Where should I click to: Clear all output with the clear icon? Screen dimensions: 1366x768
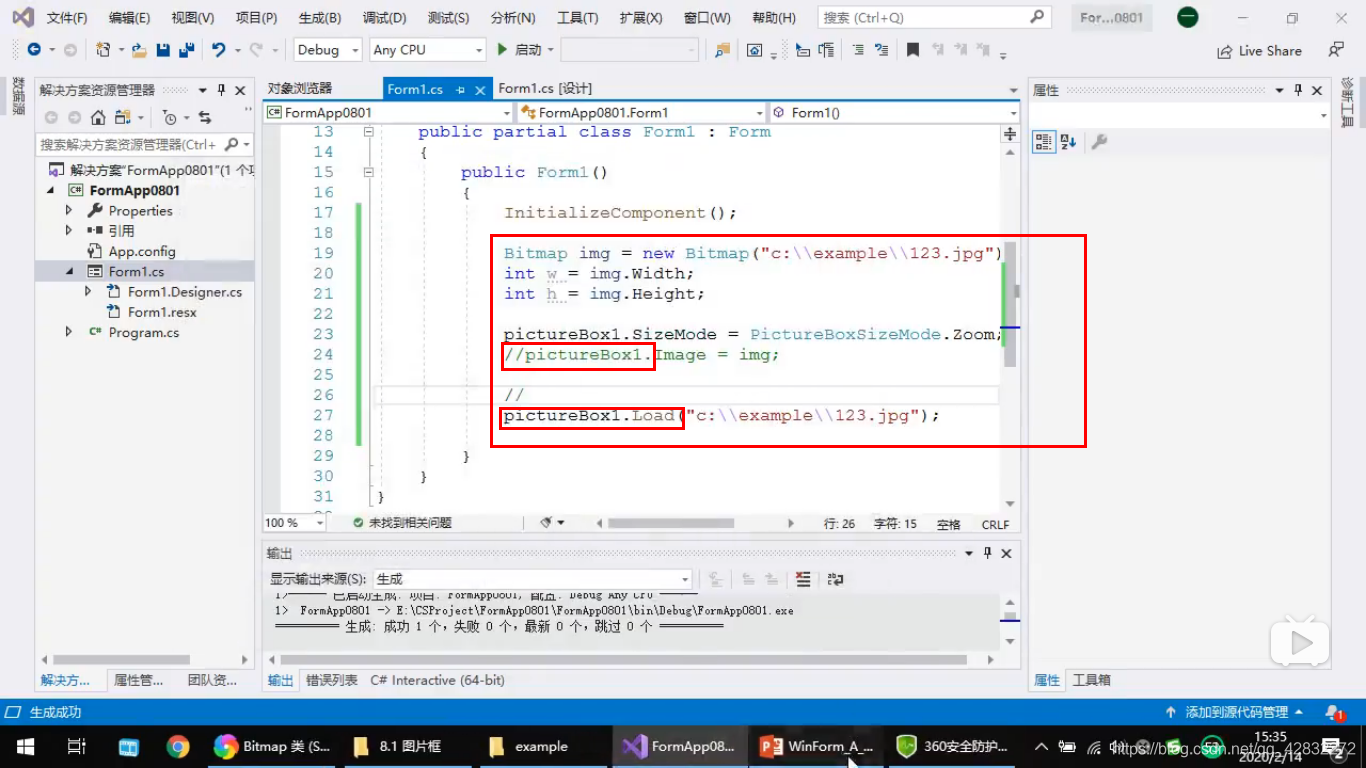click(803, 579)
